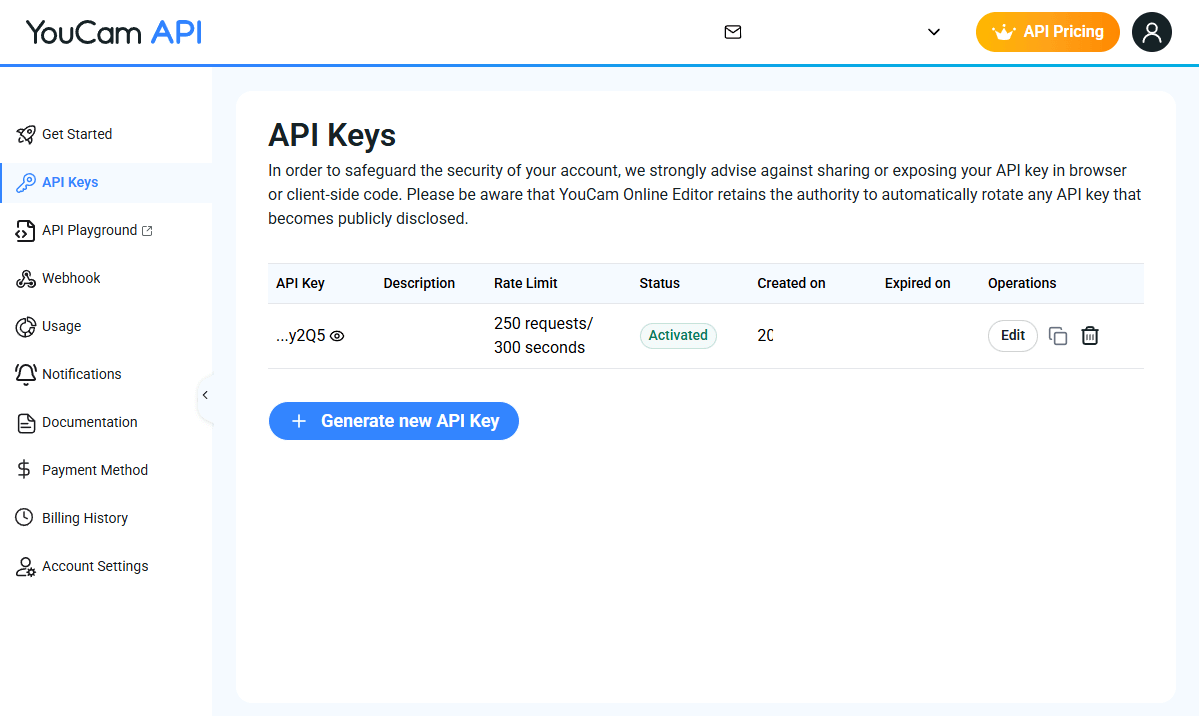Select the Usage icon in the sidebar

click(x=25, y=326)
